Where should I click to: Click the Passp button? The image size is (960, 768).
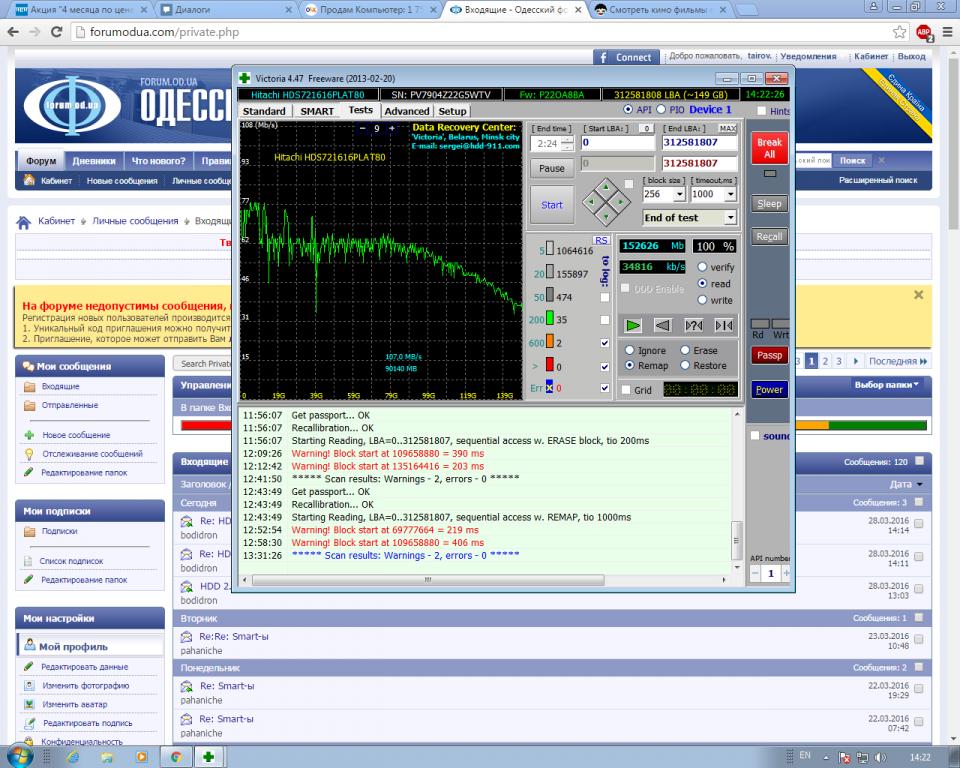pos(770,355)
